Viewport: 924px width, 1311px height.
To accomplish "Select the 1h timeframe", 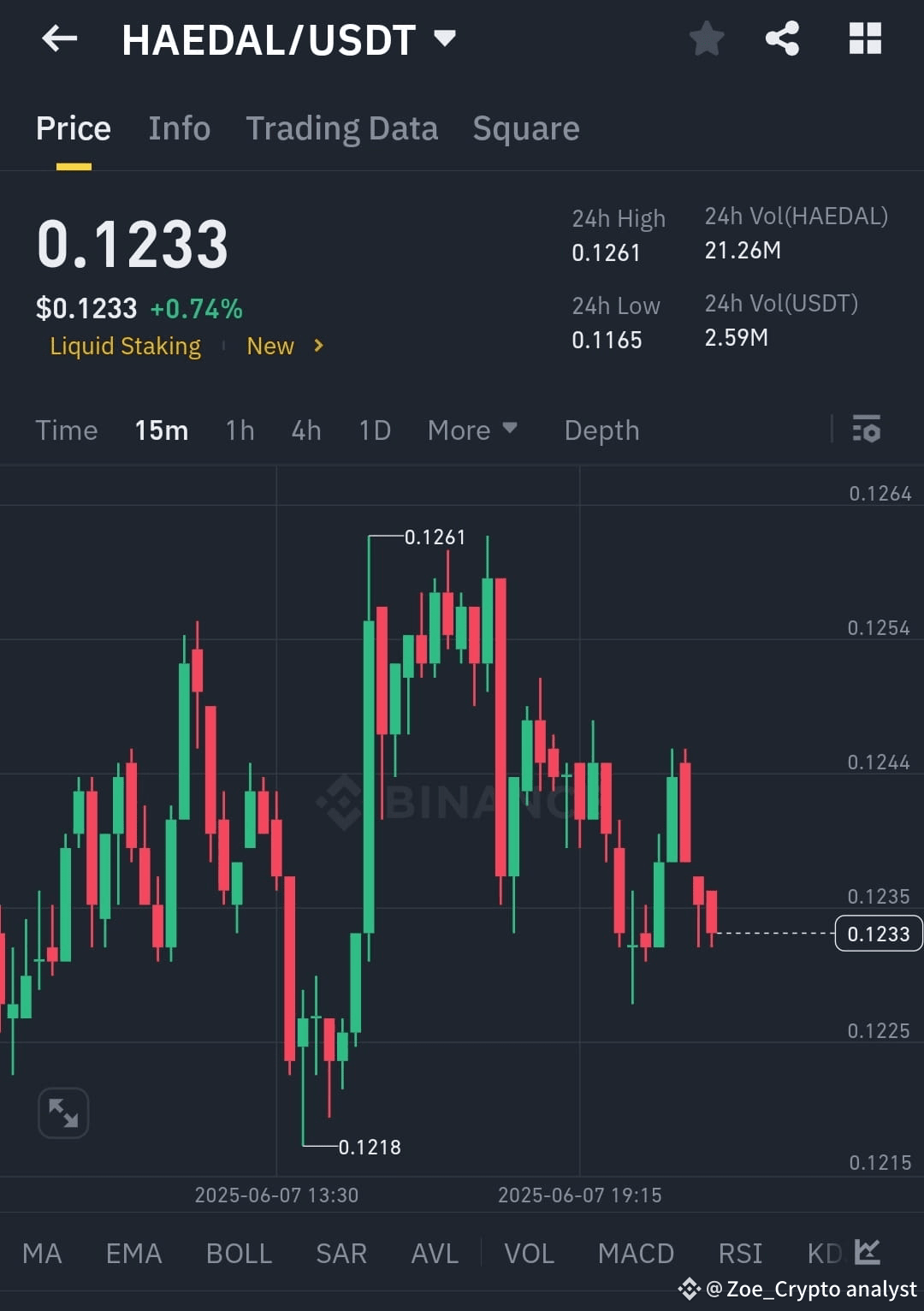I will tap(240, 430).
